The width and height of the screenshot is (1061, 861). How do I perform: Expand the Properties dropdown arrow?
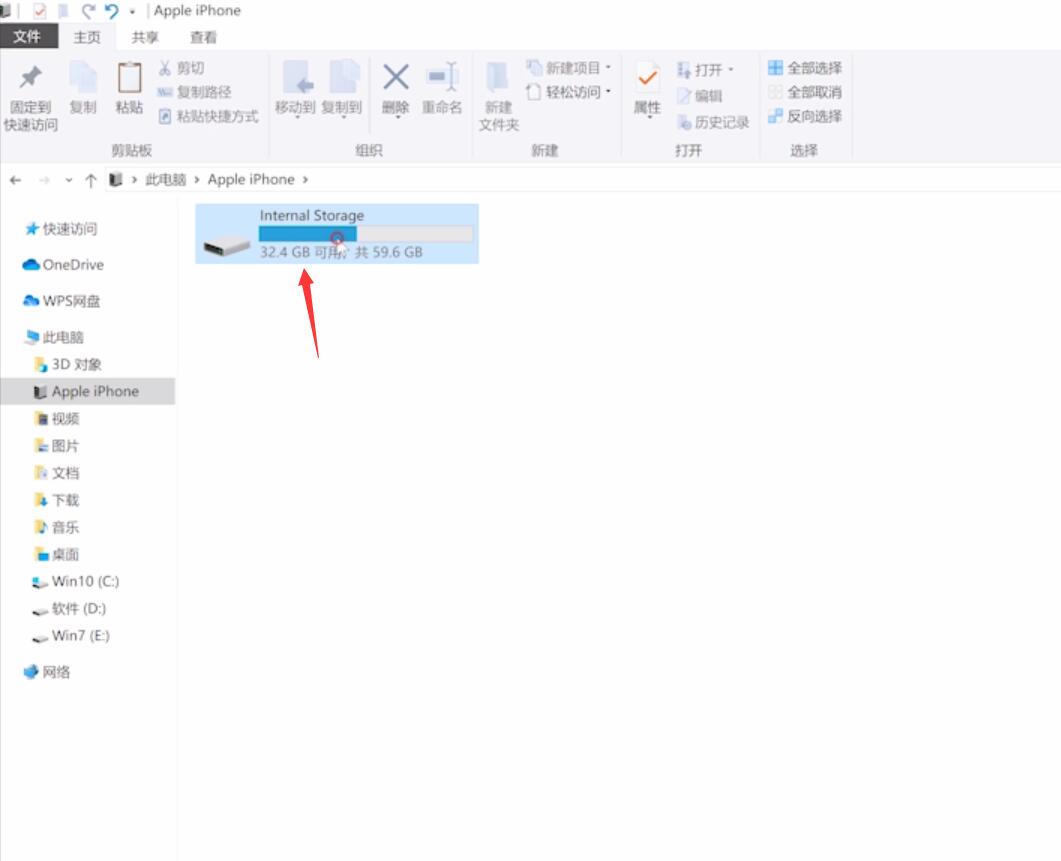[x=649, y=117]
